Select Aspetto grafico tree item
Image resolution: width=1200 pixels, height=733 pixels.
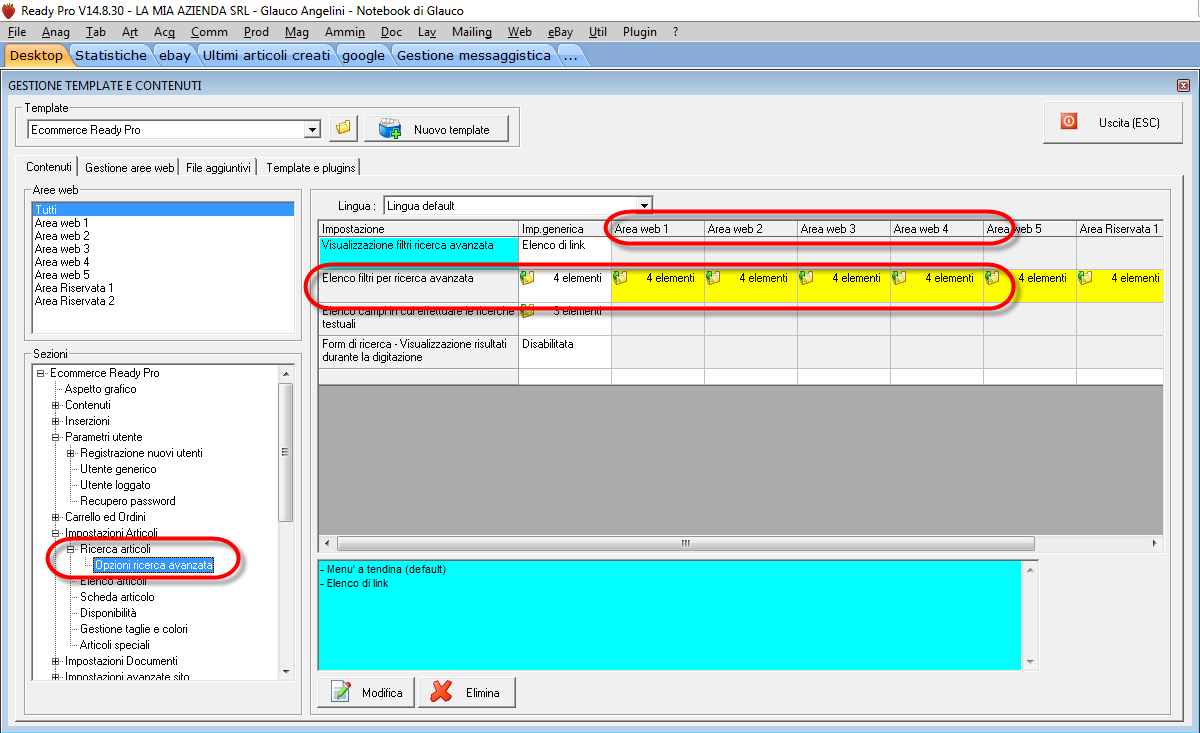[101, 389]
